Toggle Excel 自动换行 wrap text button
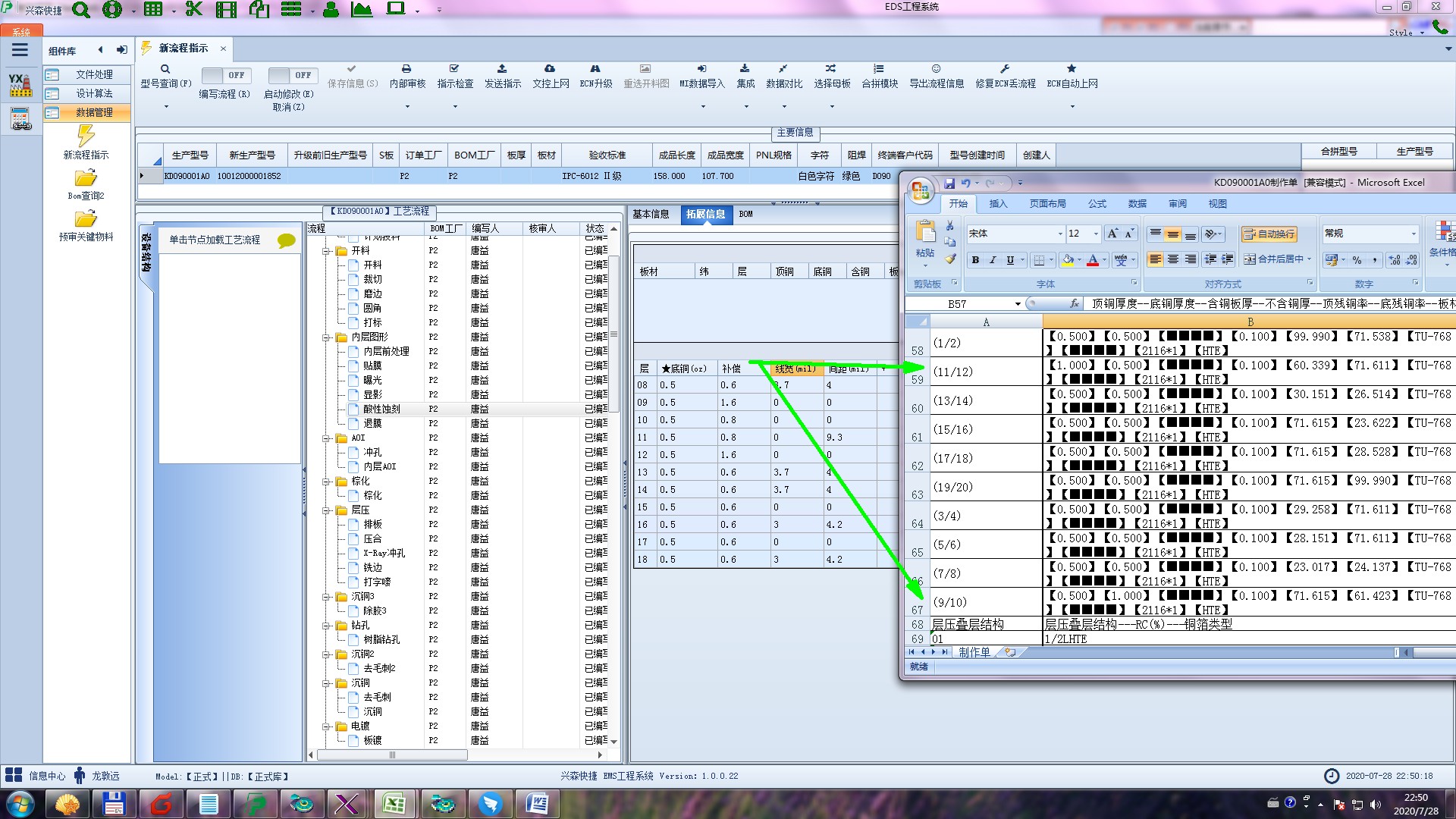Viewport: 1456px width, 819px height. [x=1269, y=234]
